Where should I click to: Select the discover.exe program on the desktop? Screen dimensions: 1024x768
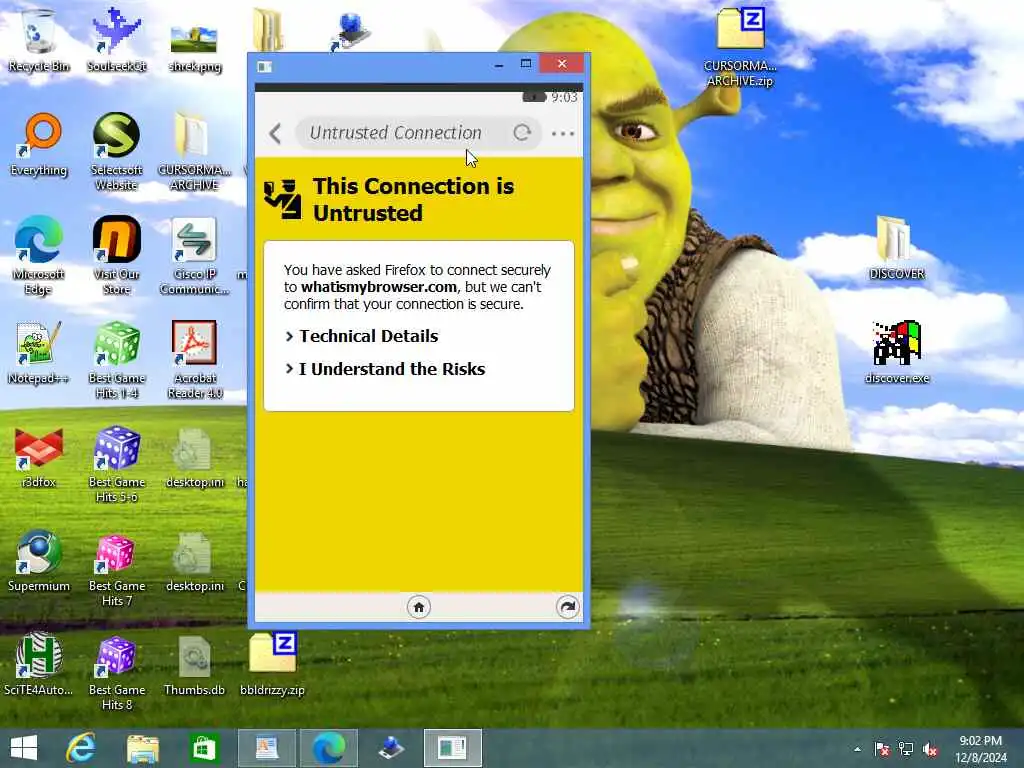[x=897, y=353]
